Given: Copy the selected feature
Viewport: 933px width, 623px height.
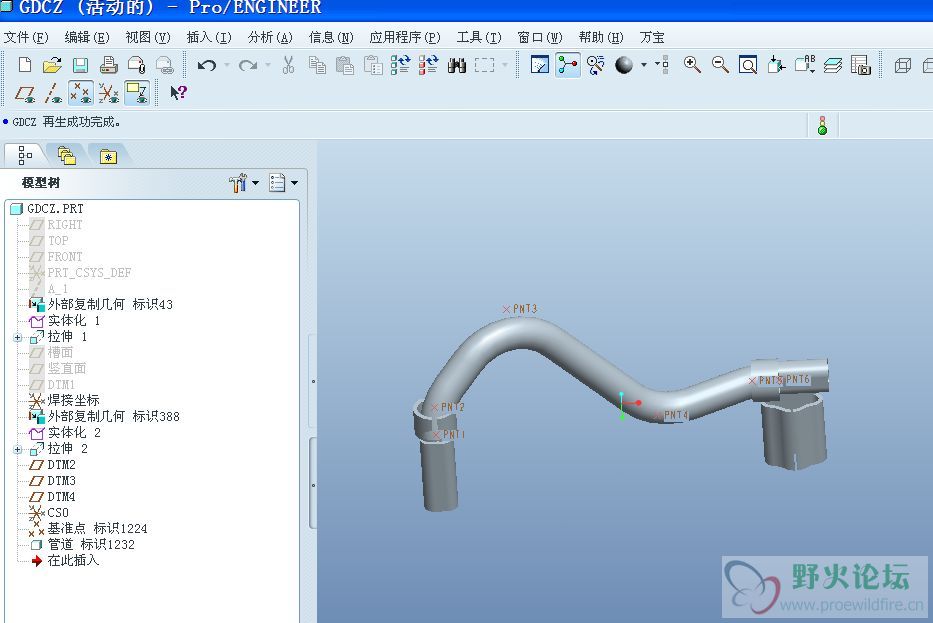Looking at the screenshot, I should [317, 64].
